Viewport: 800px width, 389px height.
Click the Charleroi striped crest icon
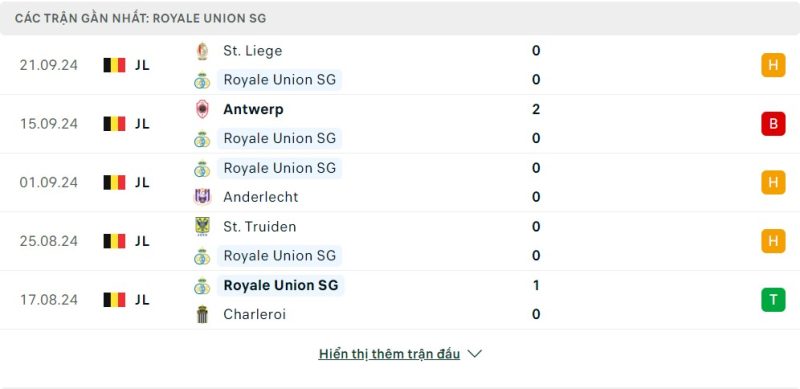[203, 314]
